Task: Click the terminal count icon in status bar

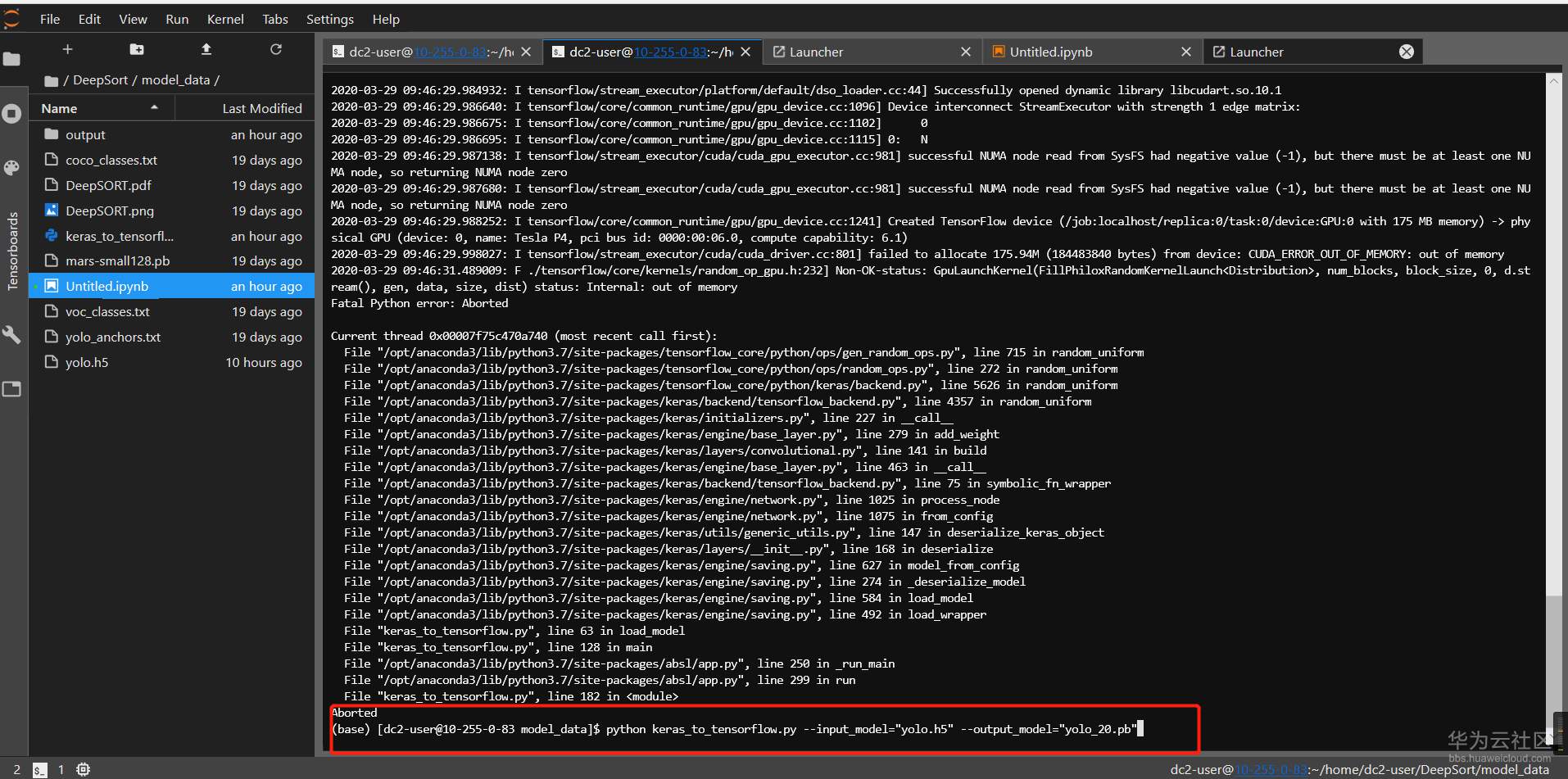Action: tap(40, 770)
